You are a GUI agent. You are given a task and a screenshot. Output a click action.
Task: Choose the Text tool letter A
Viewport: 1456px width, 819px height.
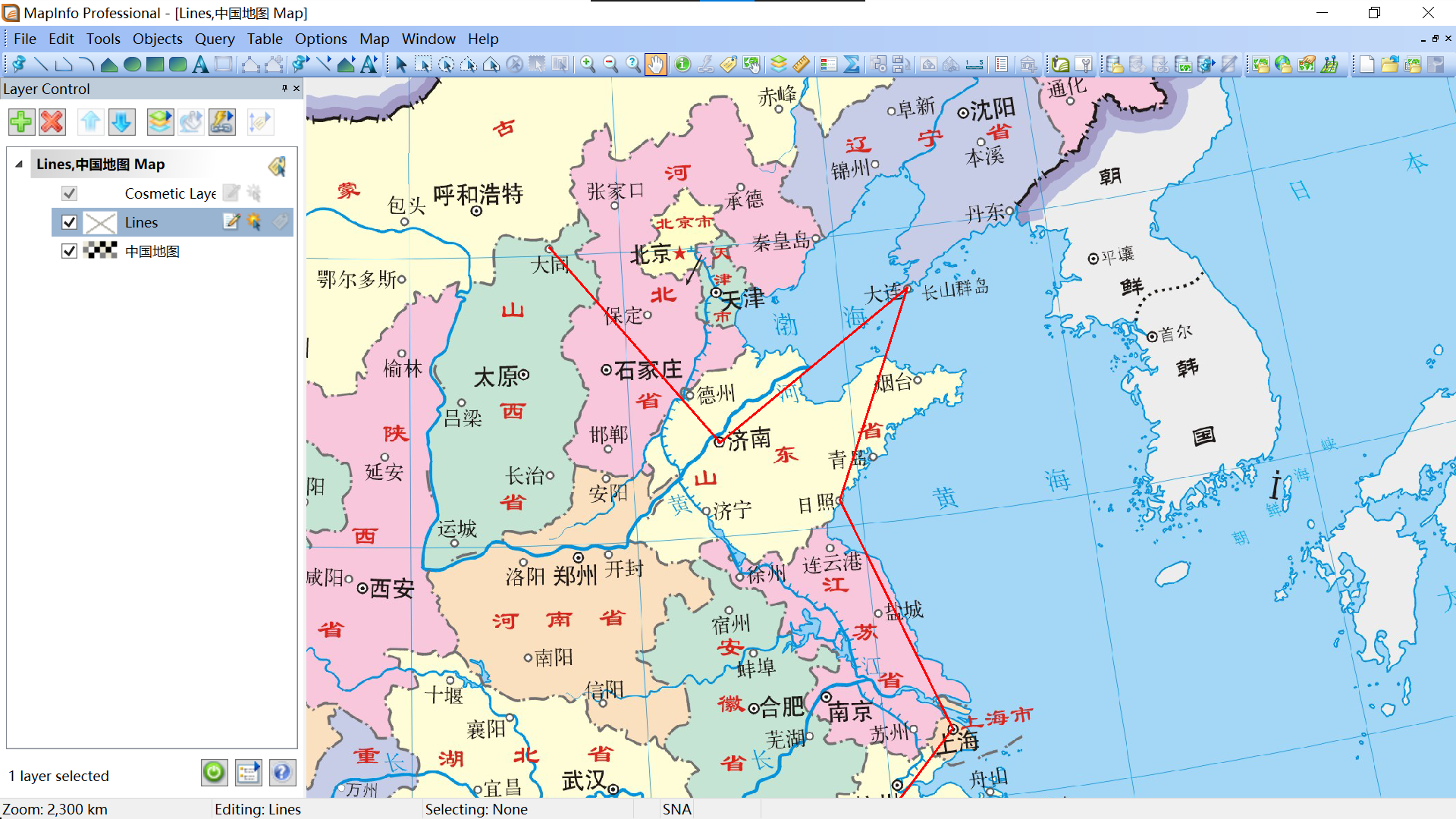pos(200,64)
